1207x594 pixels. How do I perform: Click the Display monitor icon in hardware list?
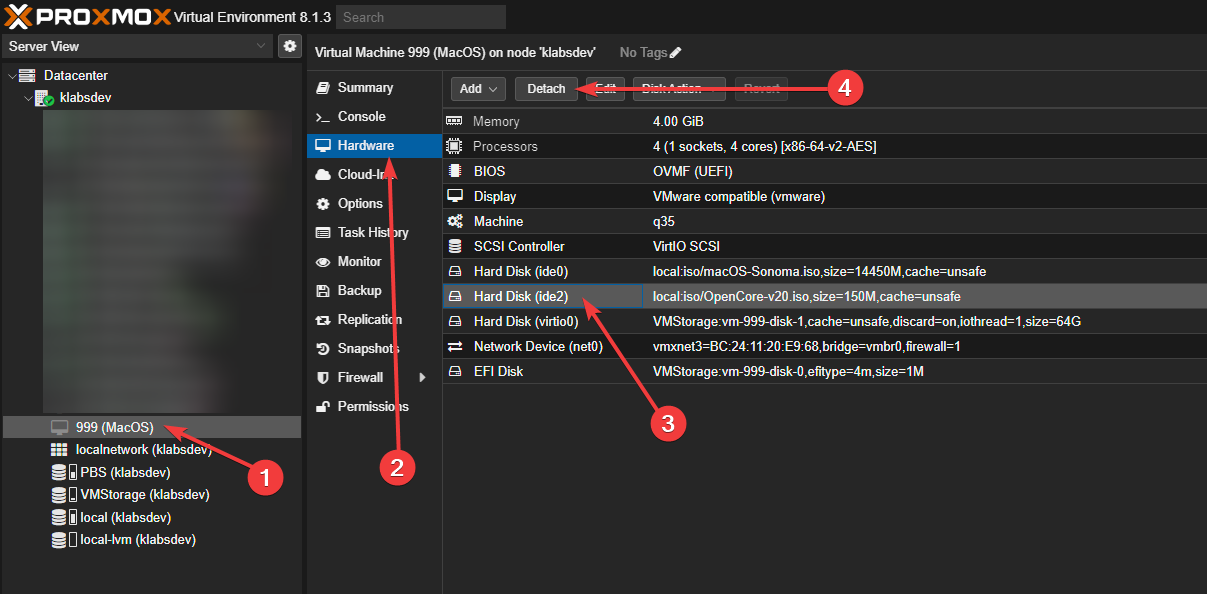[x=456, y=196]
